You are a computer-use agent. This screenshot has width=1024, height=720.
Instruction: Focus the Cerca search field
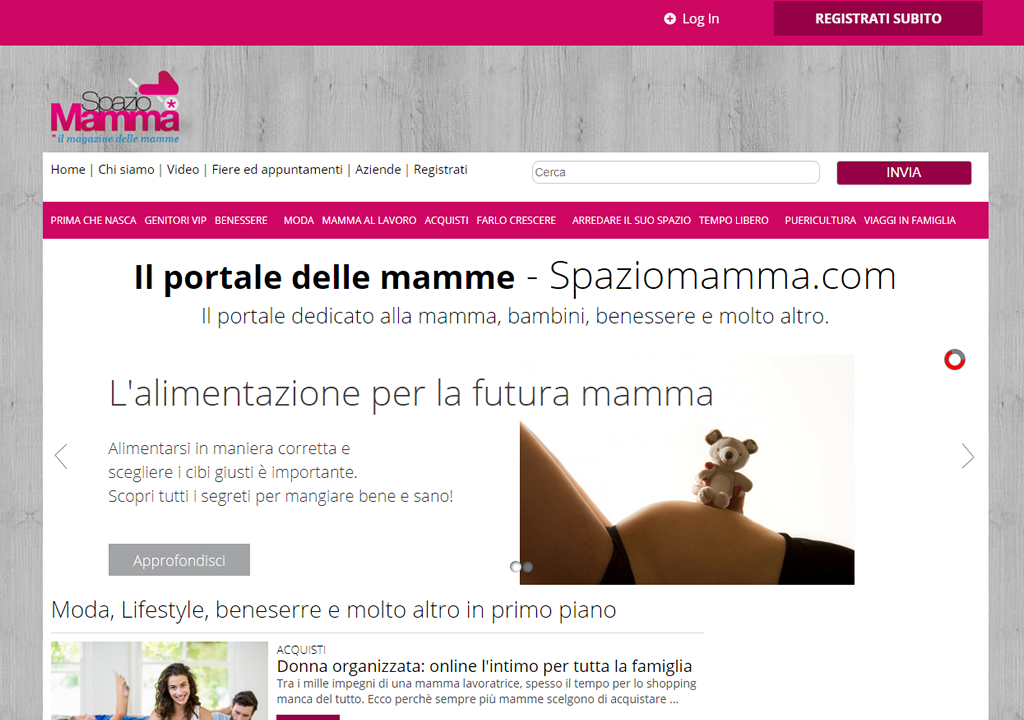[675, 172]
